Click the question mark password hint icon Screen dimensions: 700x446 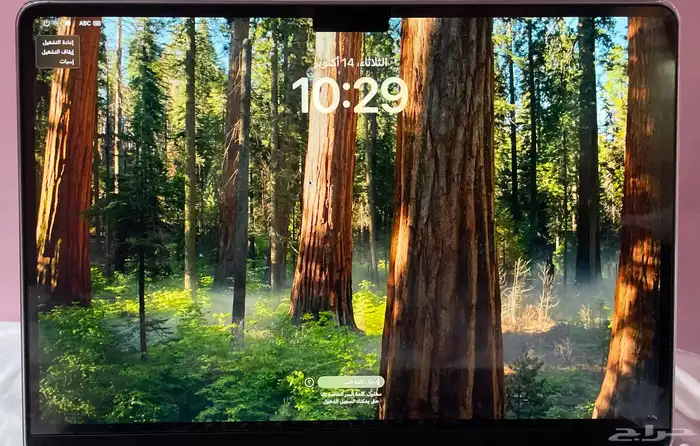310,382
